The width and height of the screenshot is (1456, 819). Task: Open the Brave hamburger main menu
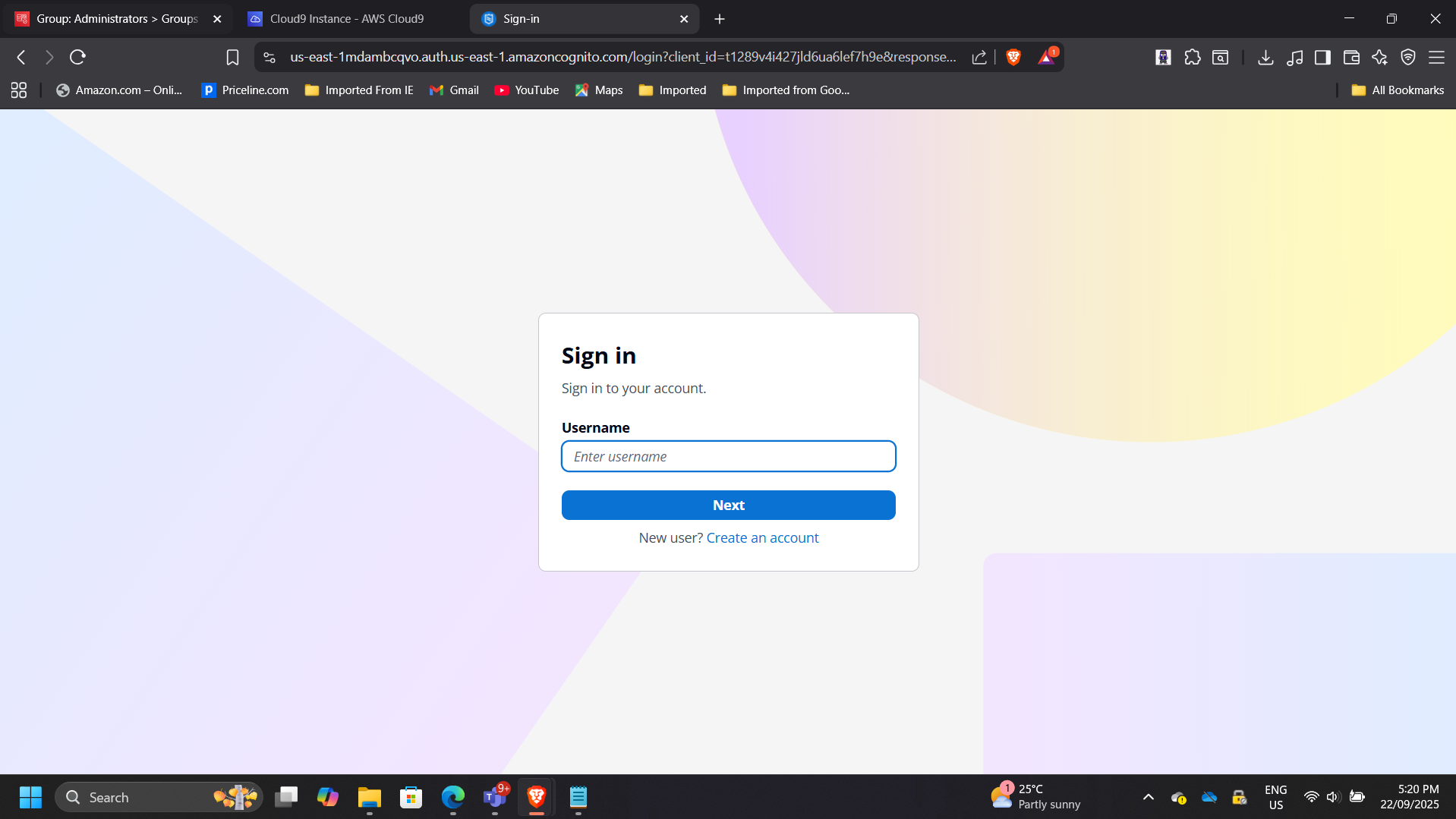coord(1436,57)
